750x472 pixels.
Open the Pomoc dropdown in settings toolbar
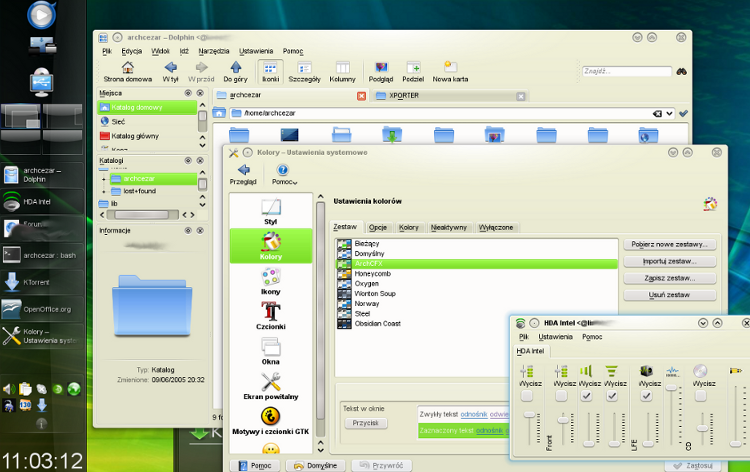(x=284, y=175)
